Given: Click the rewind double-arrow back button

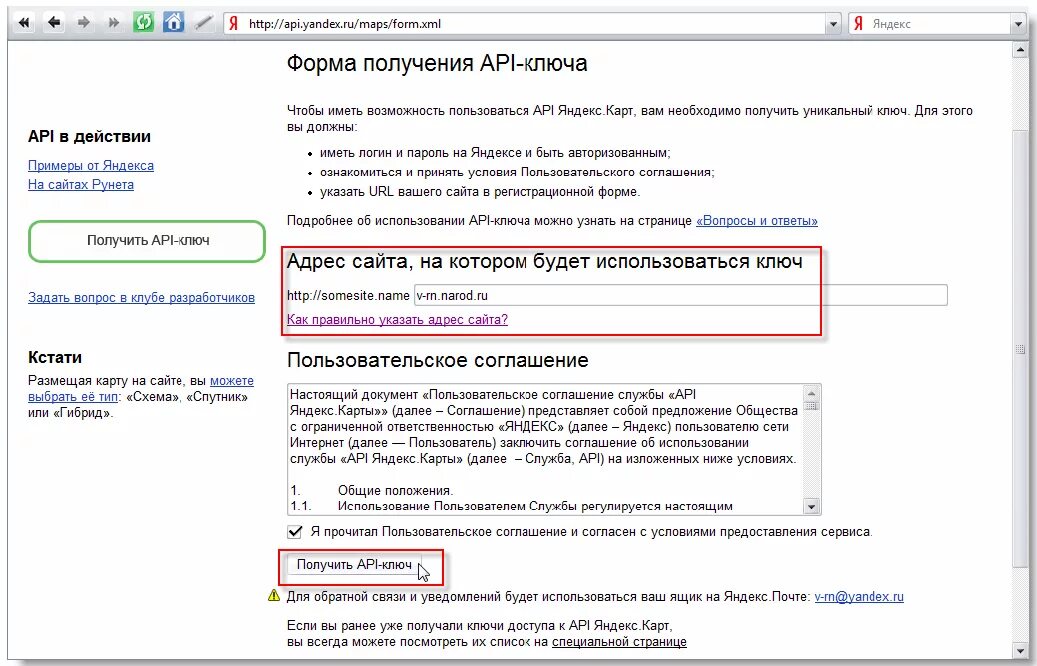Looking at the screenshot, I should 24,23.
